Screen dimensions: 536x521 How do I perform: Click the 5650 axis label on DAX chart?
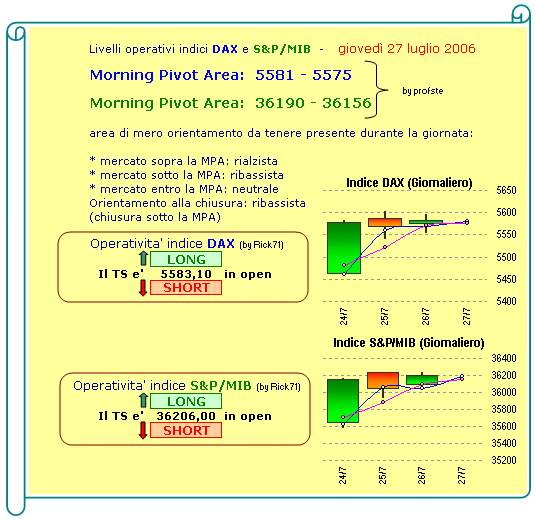(506, 190)
